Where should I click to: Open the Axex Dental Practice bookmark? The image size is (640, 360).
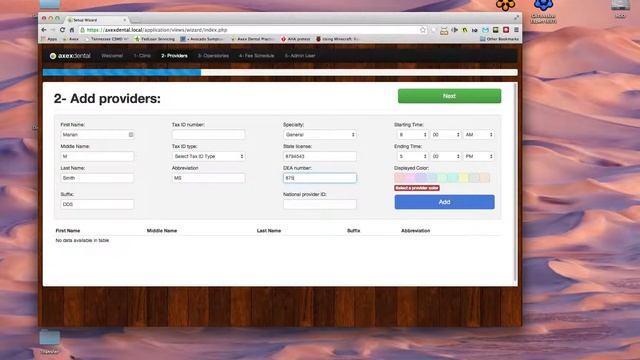point(253,39)
